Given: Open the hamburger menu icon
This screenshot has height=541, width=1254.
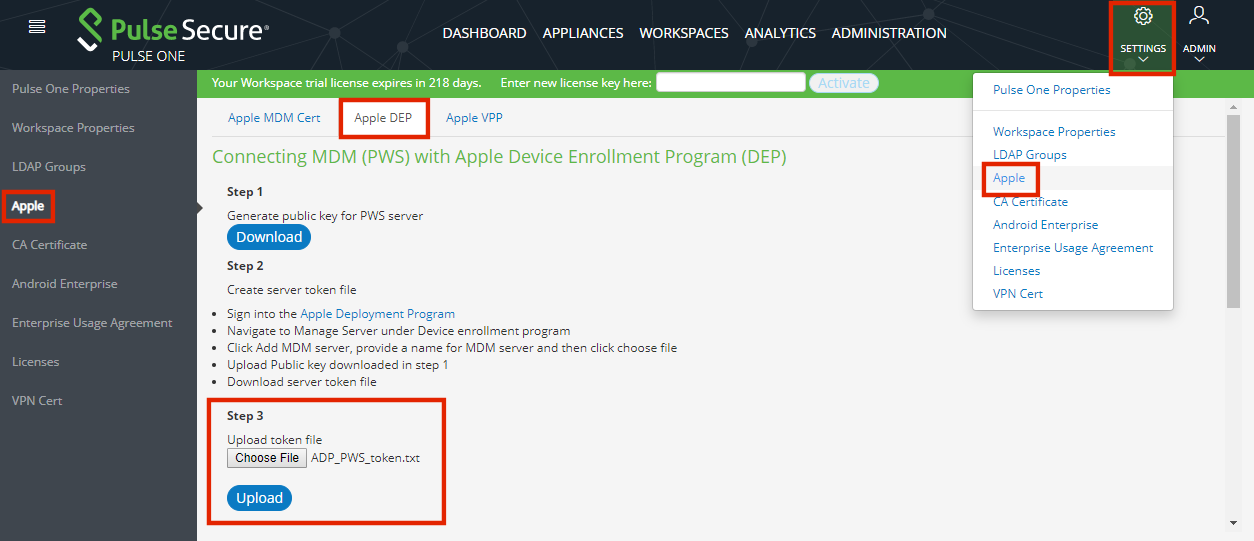Looking at the screenshot, I should [x=37, y=27].
